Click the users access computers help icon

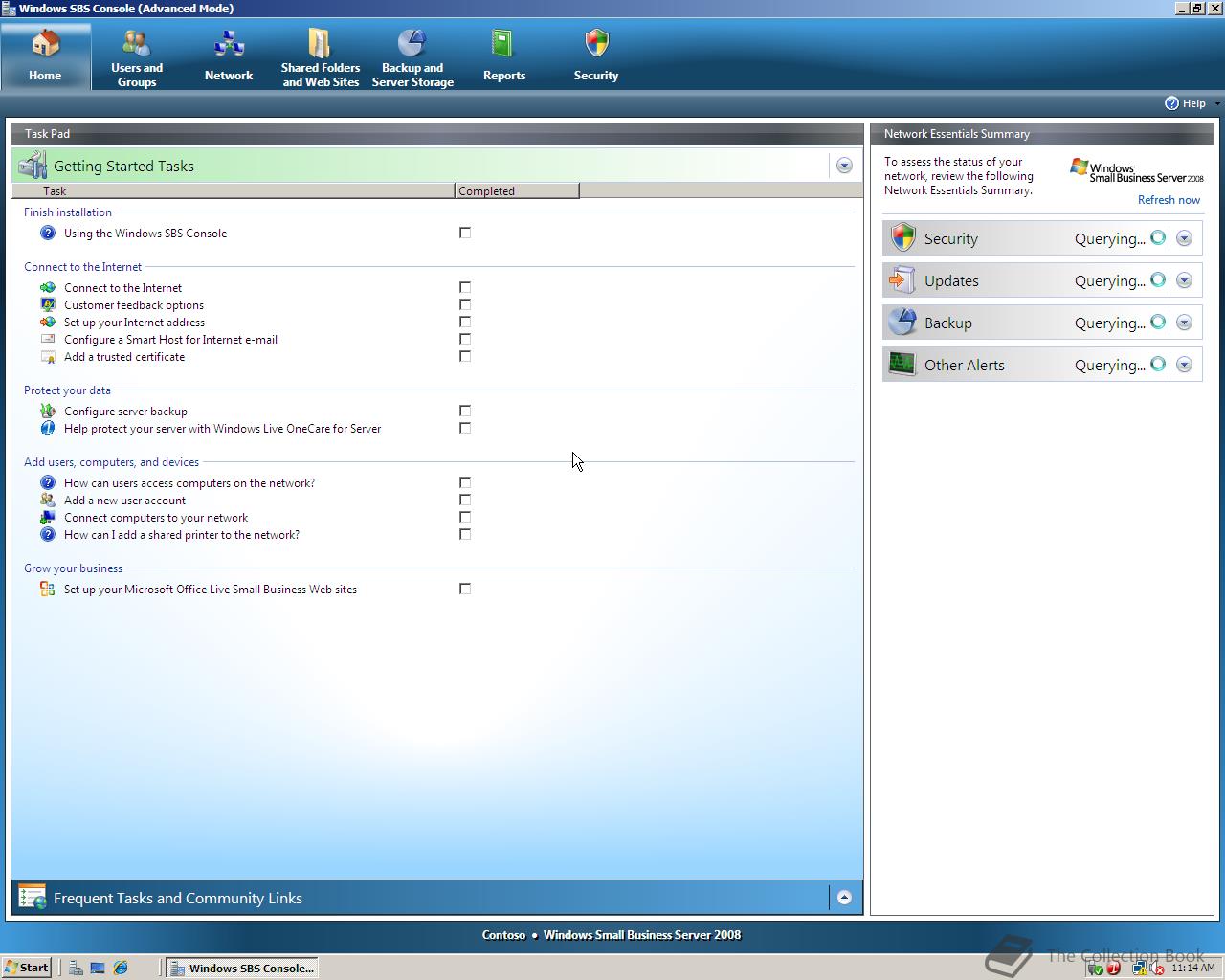coord(48,482)
